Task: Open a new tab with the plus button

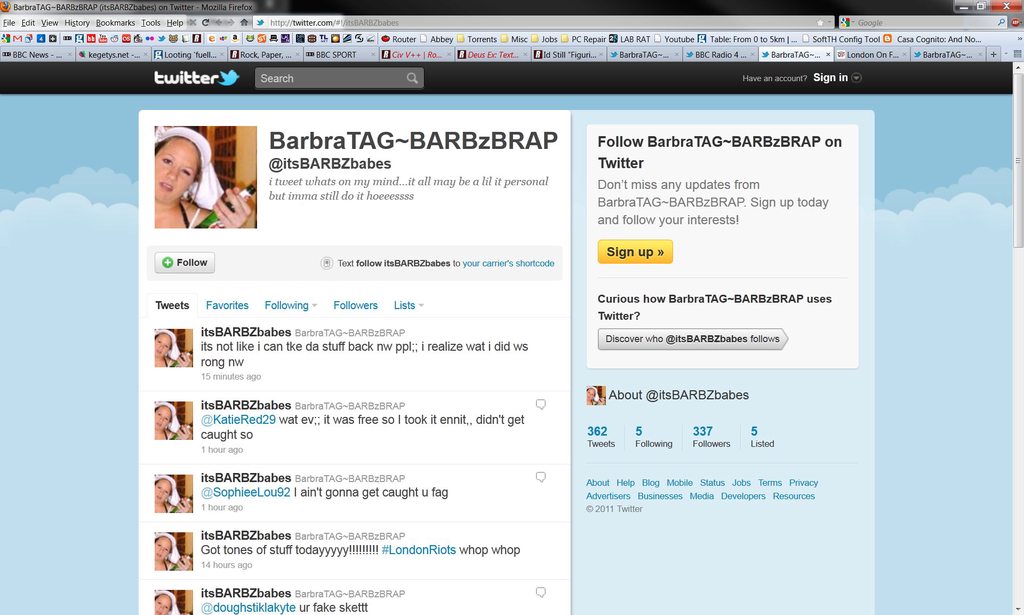Action: [994, 55]
